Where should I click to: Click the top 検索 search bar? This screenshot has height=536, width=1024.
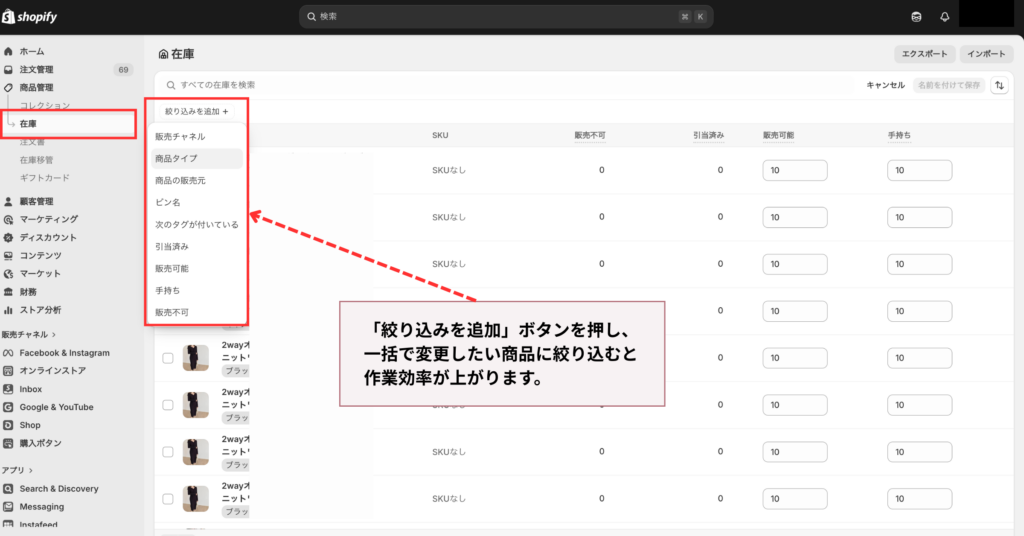[x=506, y=16]
